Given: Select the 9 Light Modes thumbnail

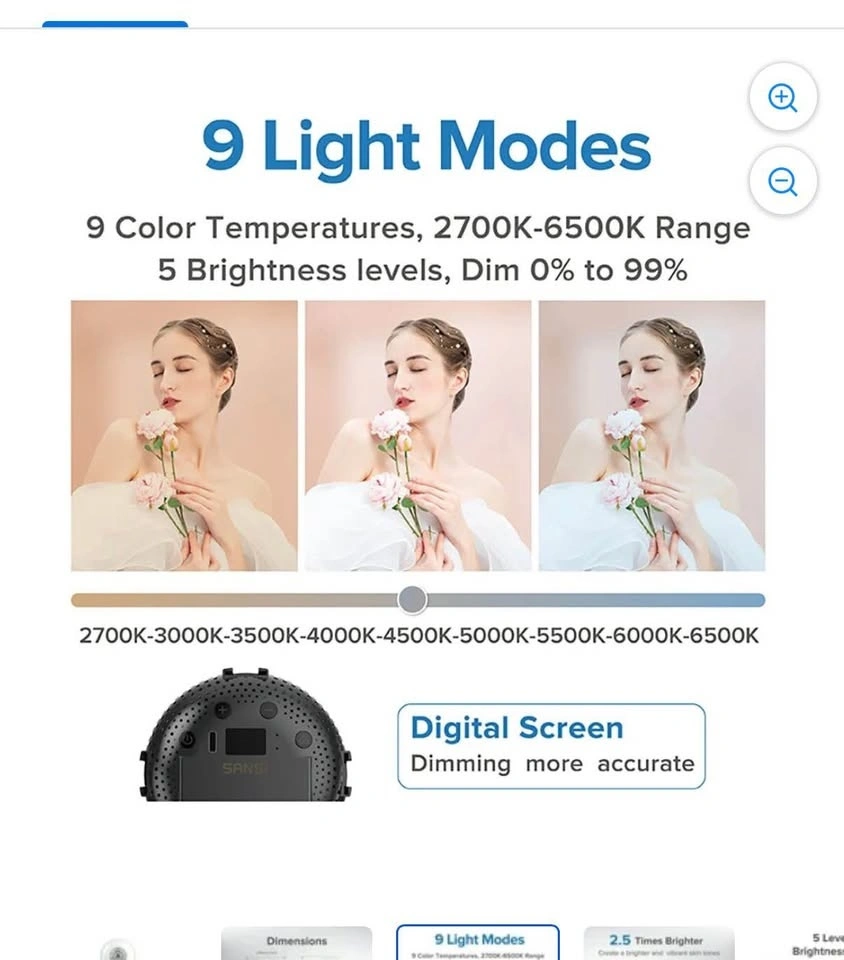Looking at the screenshot, I should click(x=478, y=943).
